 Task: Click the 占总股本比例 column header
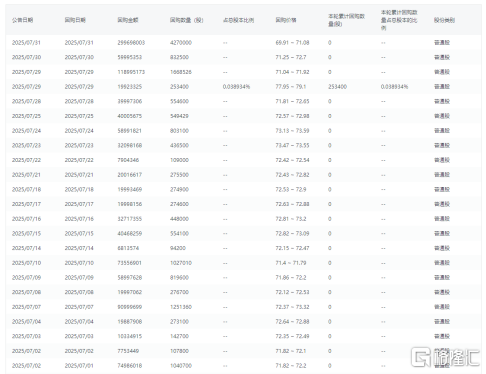point(238,20)
